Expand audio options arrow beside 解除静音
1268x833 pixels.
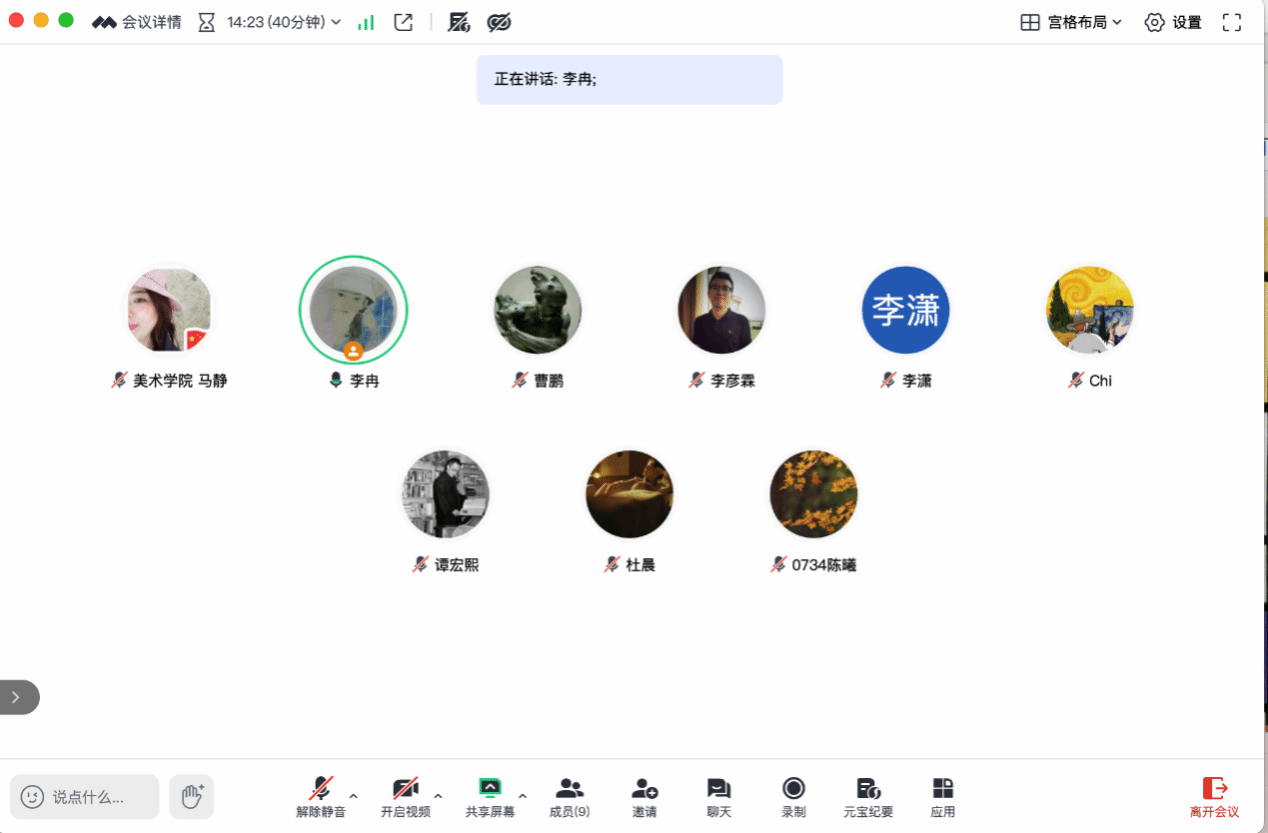click(x=353, y=796)
